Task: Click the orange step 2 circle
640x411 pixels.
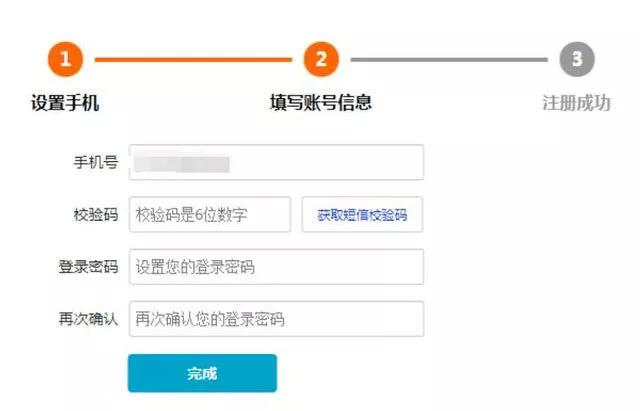Action: click(320, 59)
